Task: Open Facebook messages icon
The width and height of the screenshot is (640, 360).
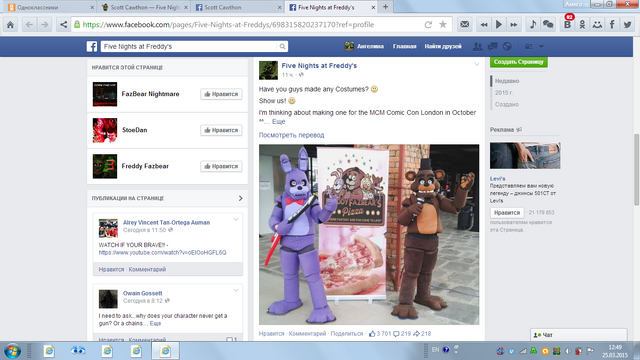Action: click(x=493, y=47)
